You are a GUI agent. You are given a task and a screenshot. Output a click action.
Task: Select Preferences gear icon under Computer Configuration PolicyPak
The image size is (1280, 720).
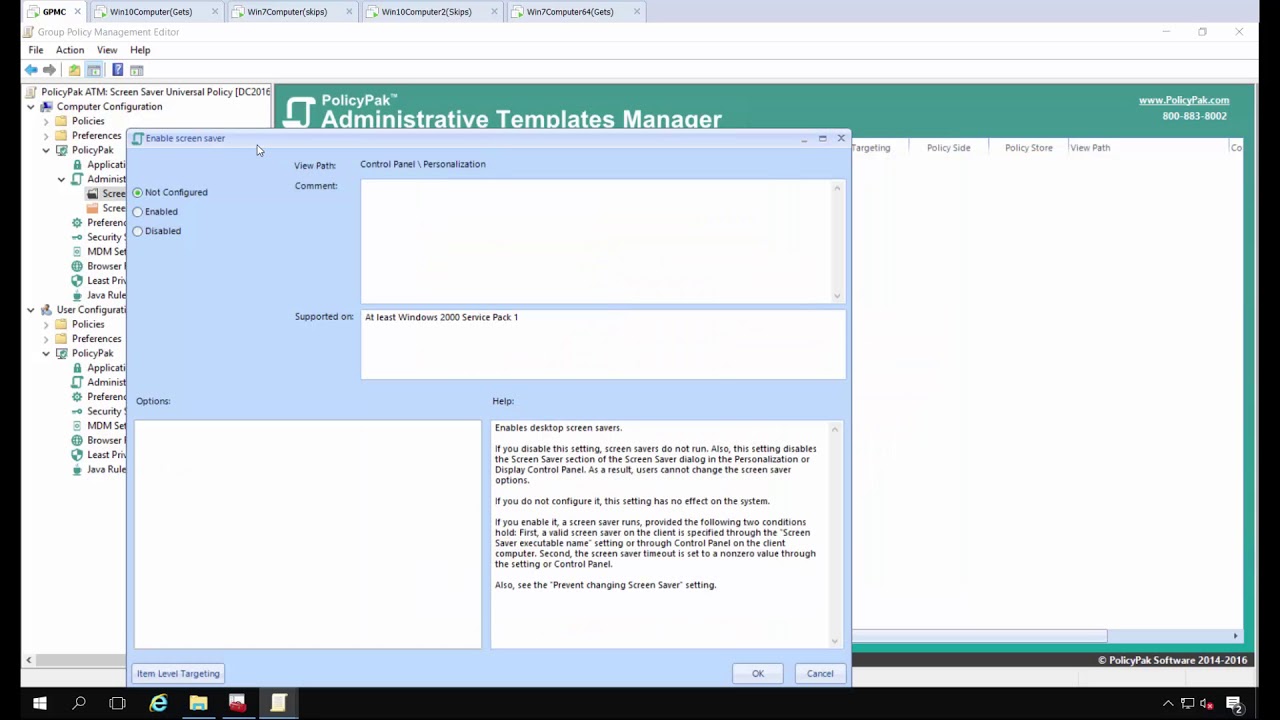[77, 223]
